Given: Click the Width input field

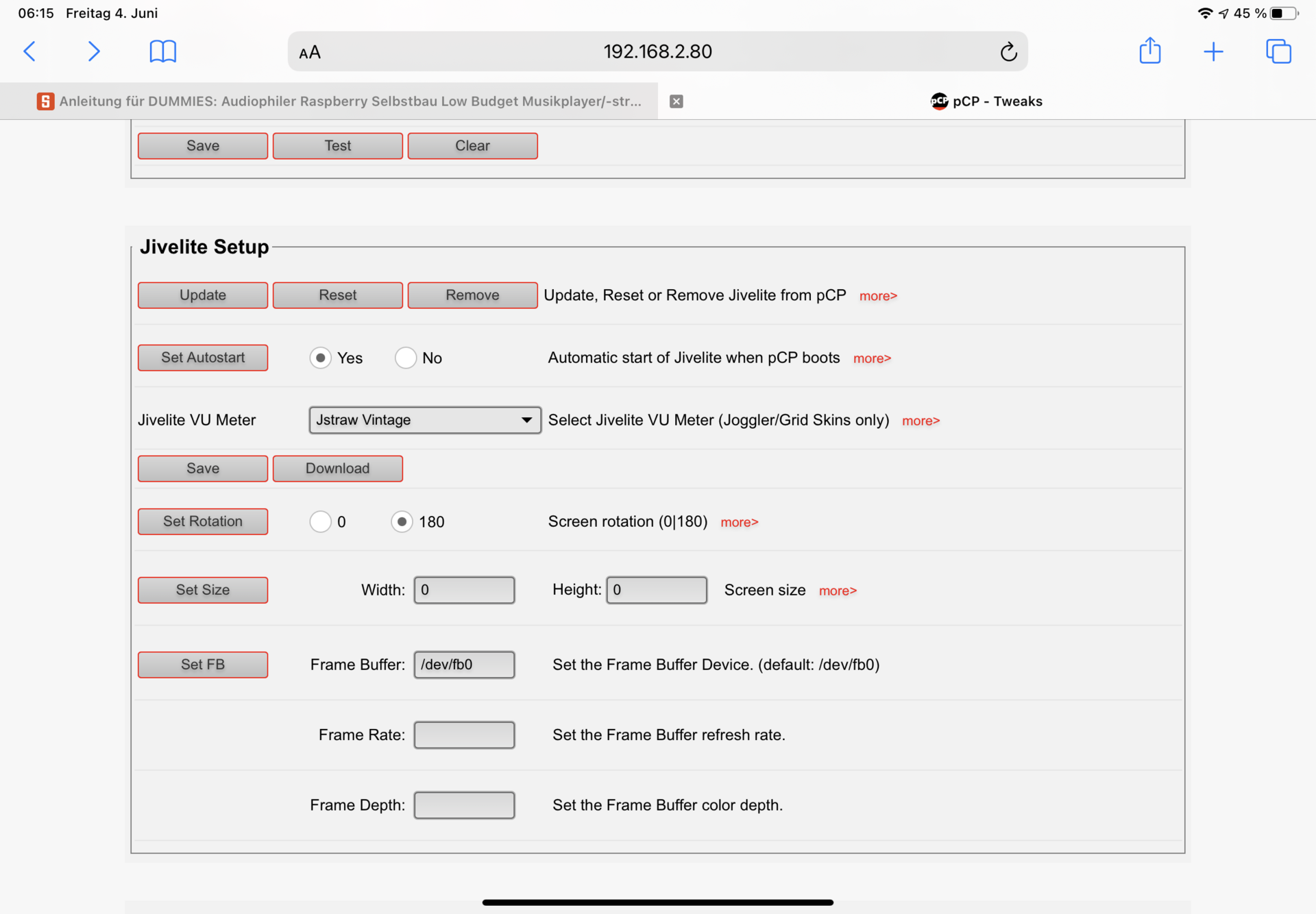Looking at the screenshot, I should point(464,590).
